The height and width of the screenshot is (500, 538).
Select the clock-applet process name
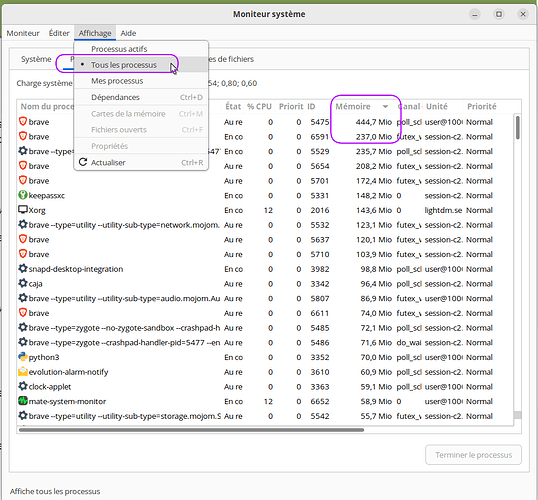point(50,387)
